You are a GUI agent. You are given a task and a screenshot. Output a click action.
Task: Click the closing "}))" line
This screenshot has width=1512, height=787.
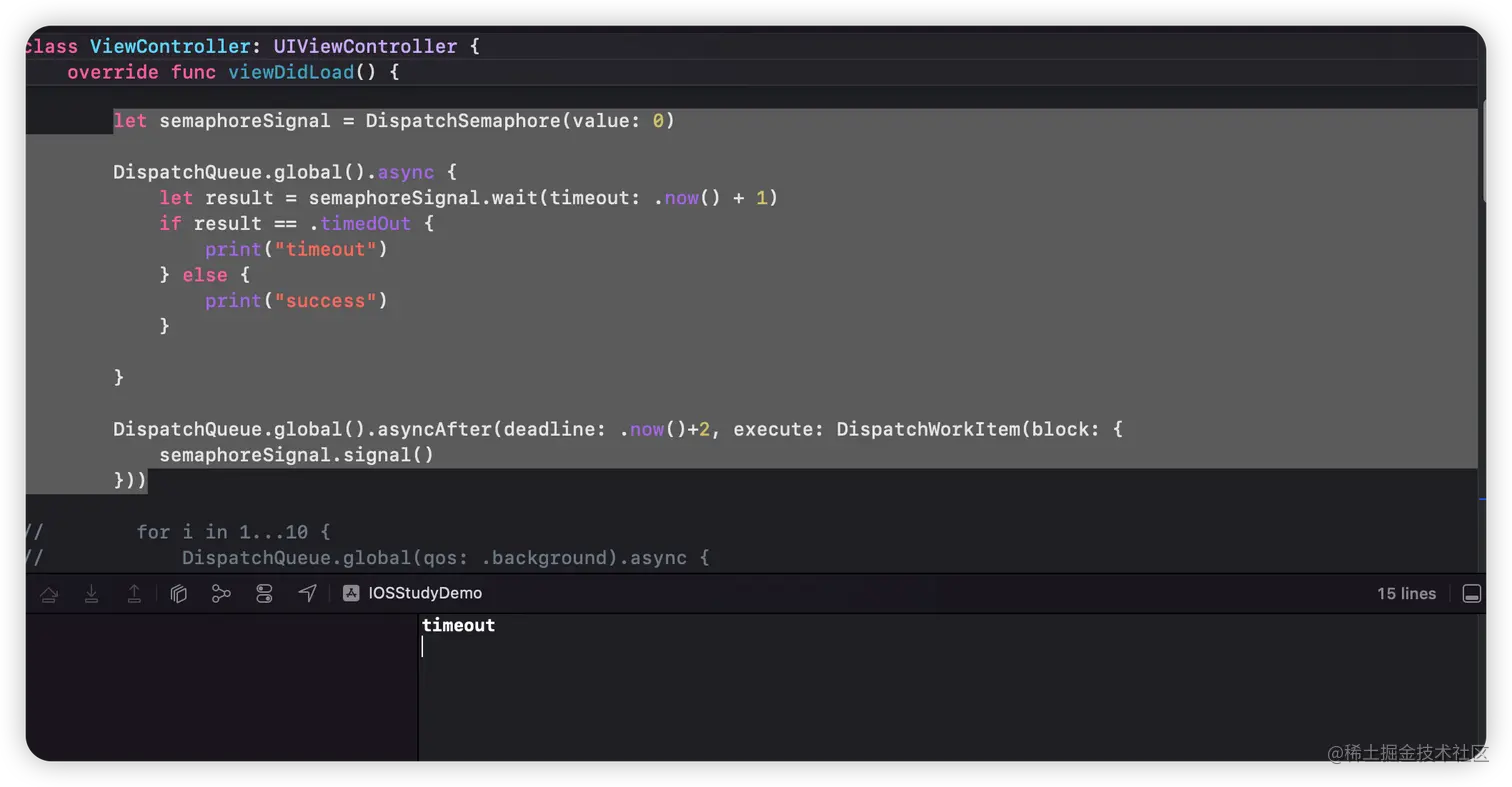tap(130, 481)
